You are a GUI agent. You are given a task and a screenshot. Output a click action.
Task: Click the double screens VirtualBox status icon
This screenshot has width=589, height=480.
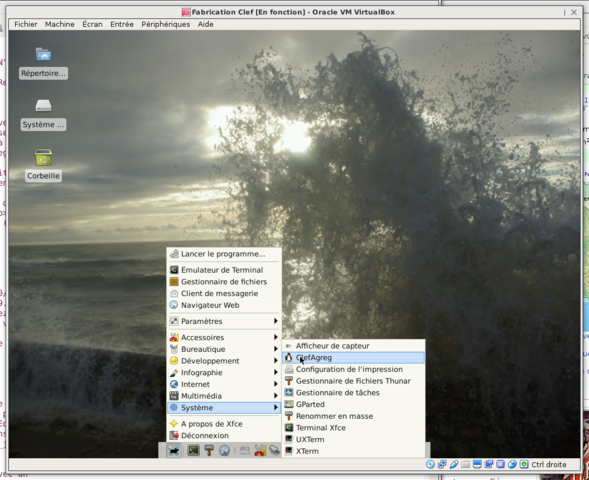[489, 464]
